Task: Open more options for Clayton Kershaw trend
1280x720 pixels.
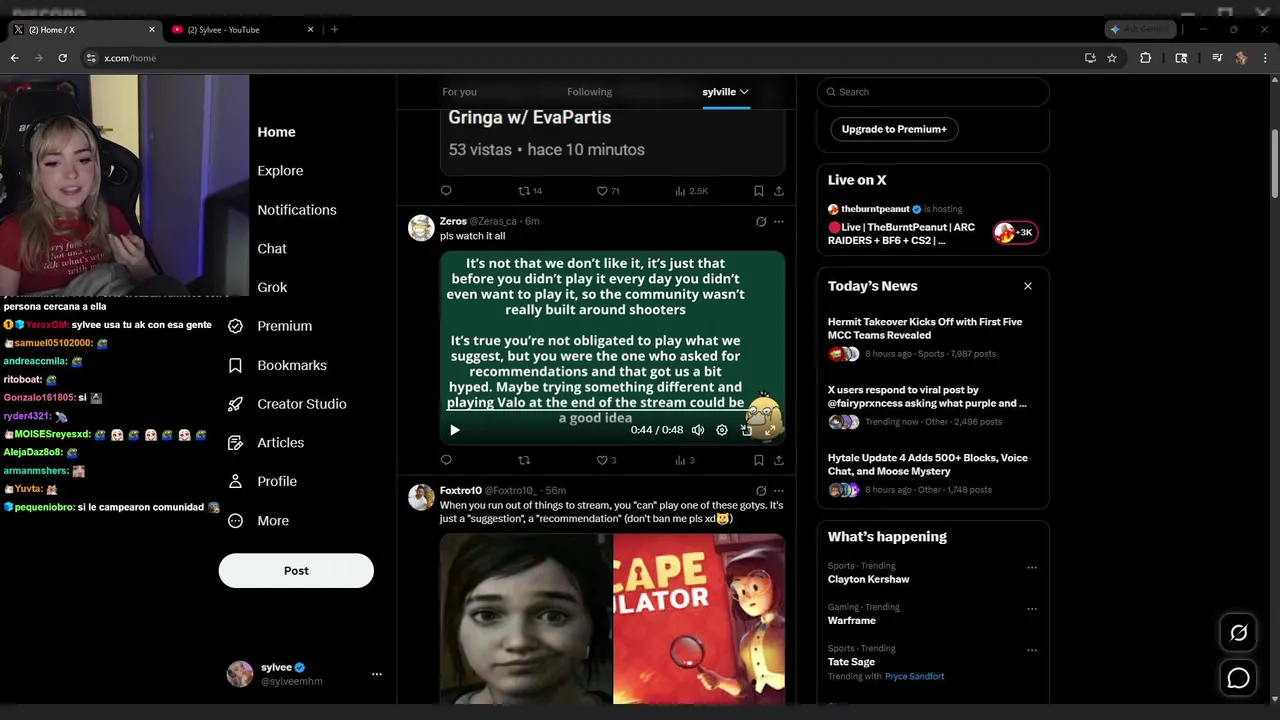Action: (1032, 567)
